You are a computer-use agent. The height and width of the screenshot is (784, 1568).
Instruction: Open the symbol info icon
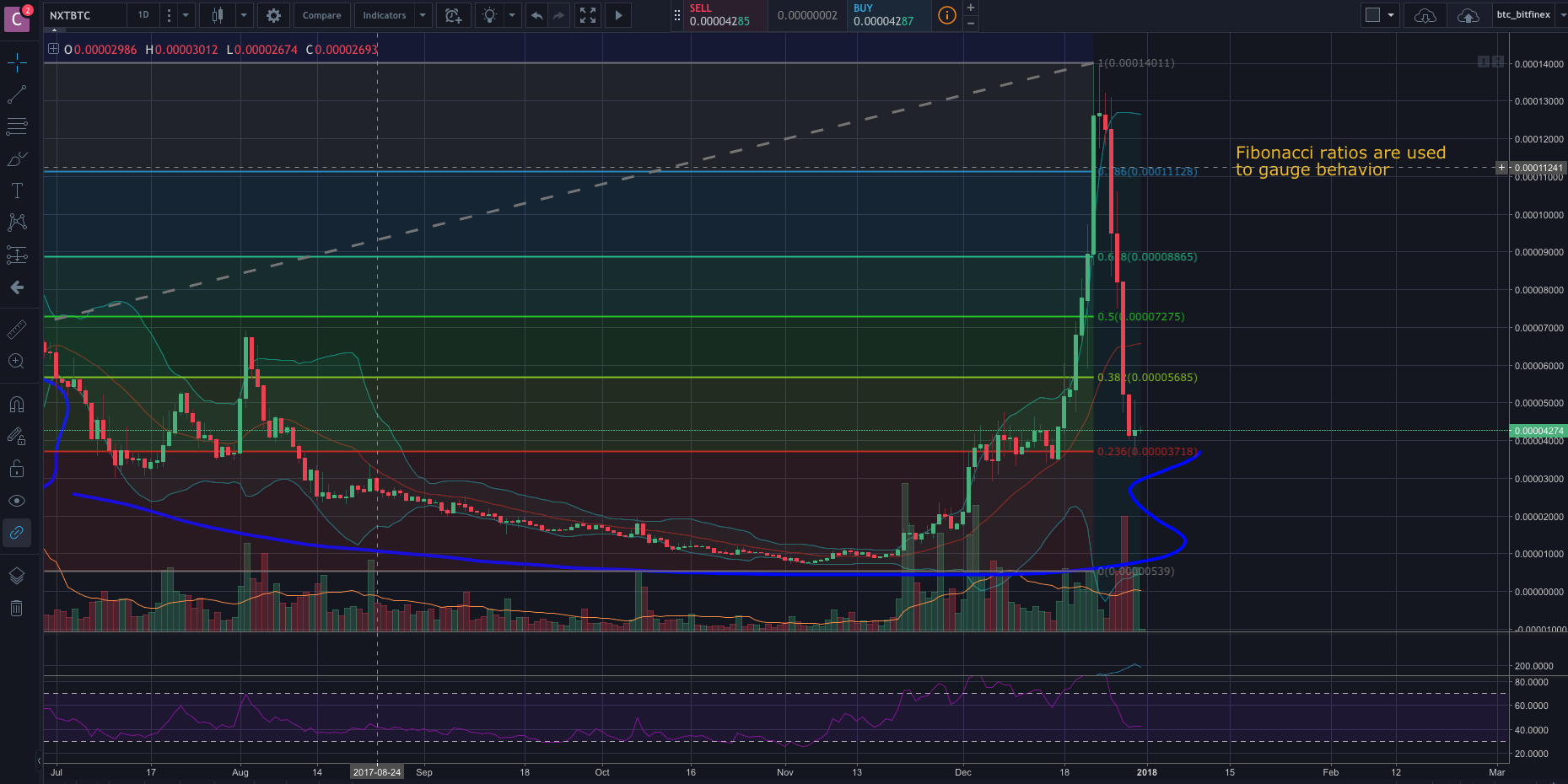tap(947, 15)
